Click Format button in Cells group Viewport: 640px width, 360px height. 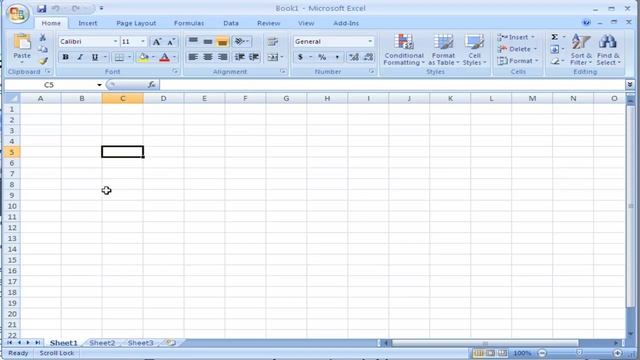[518, 61]
